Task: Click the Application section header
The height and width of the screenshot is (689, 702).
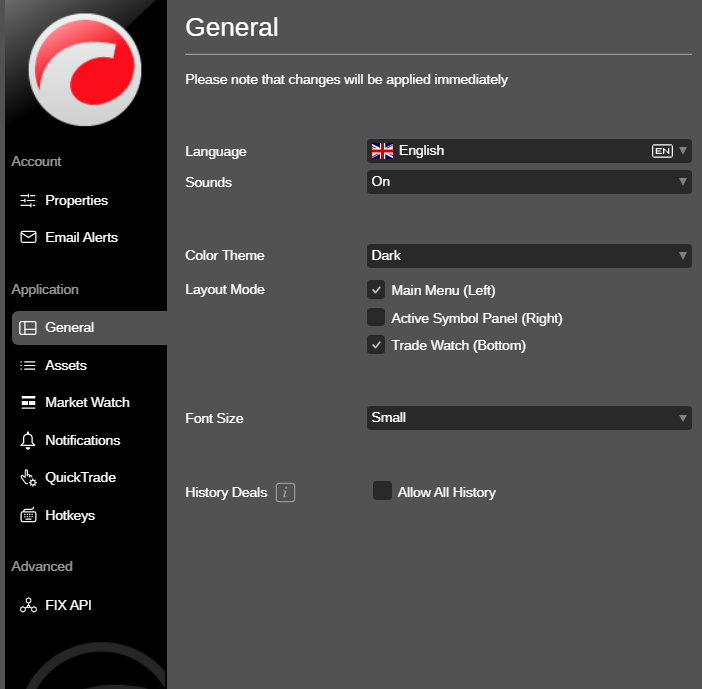Action: (x=45, y=290)
